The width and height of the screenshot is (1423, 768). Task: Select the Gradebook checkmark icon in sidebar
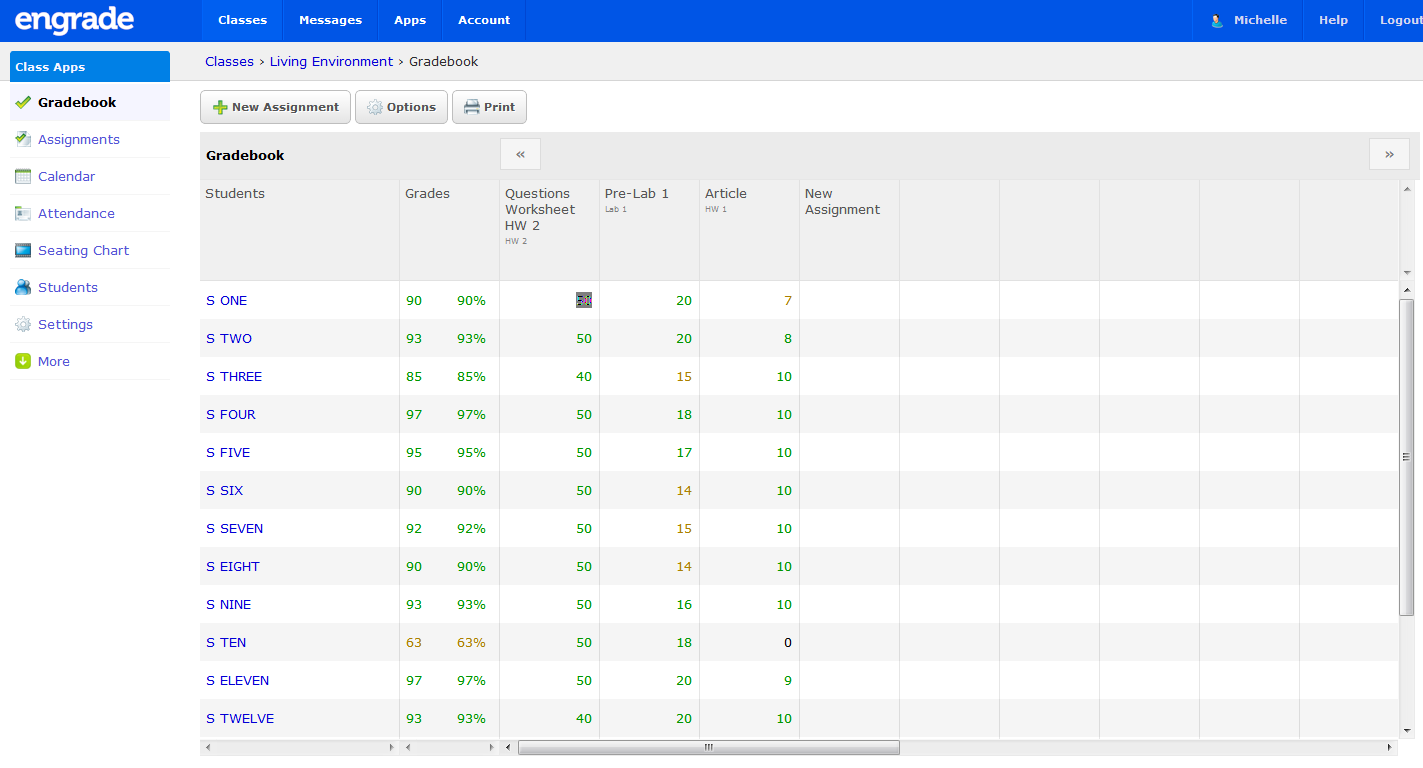[23, 102]
